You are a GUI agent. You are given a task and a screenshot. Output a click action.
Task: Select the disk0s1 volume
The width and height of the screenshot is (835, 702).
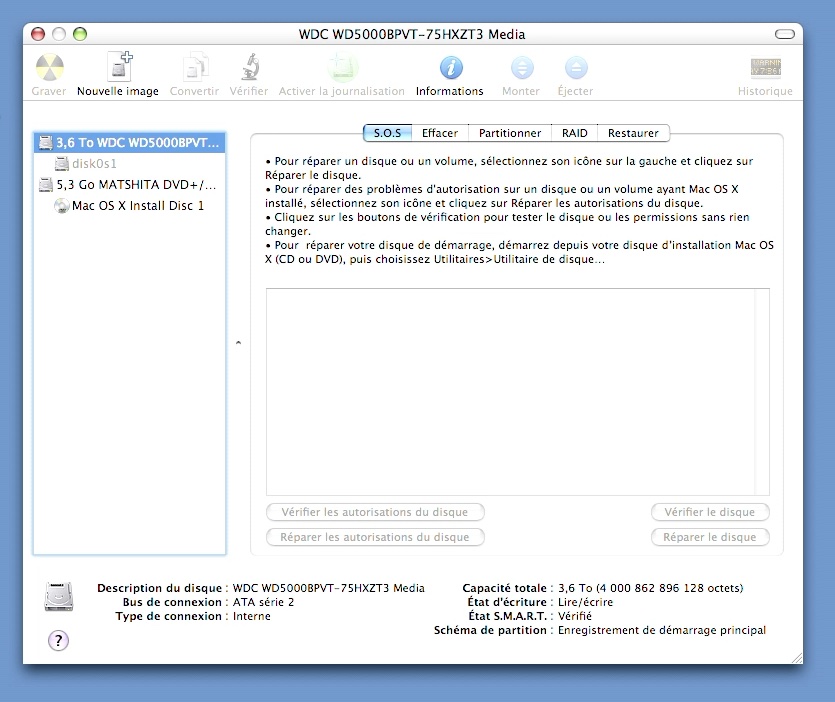[129, 164]
